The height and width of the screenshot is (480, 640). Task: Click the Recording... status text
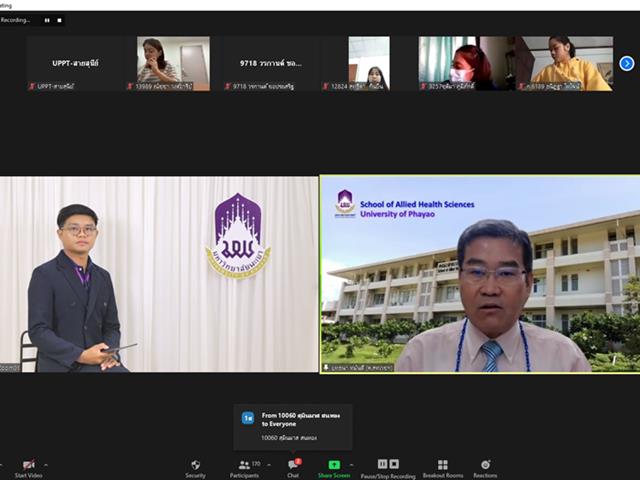coord(15,20)
